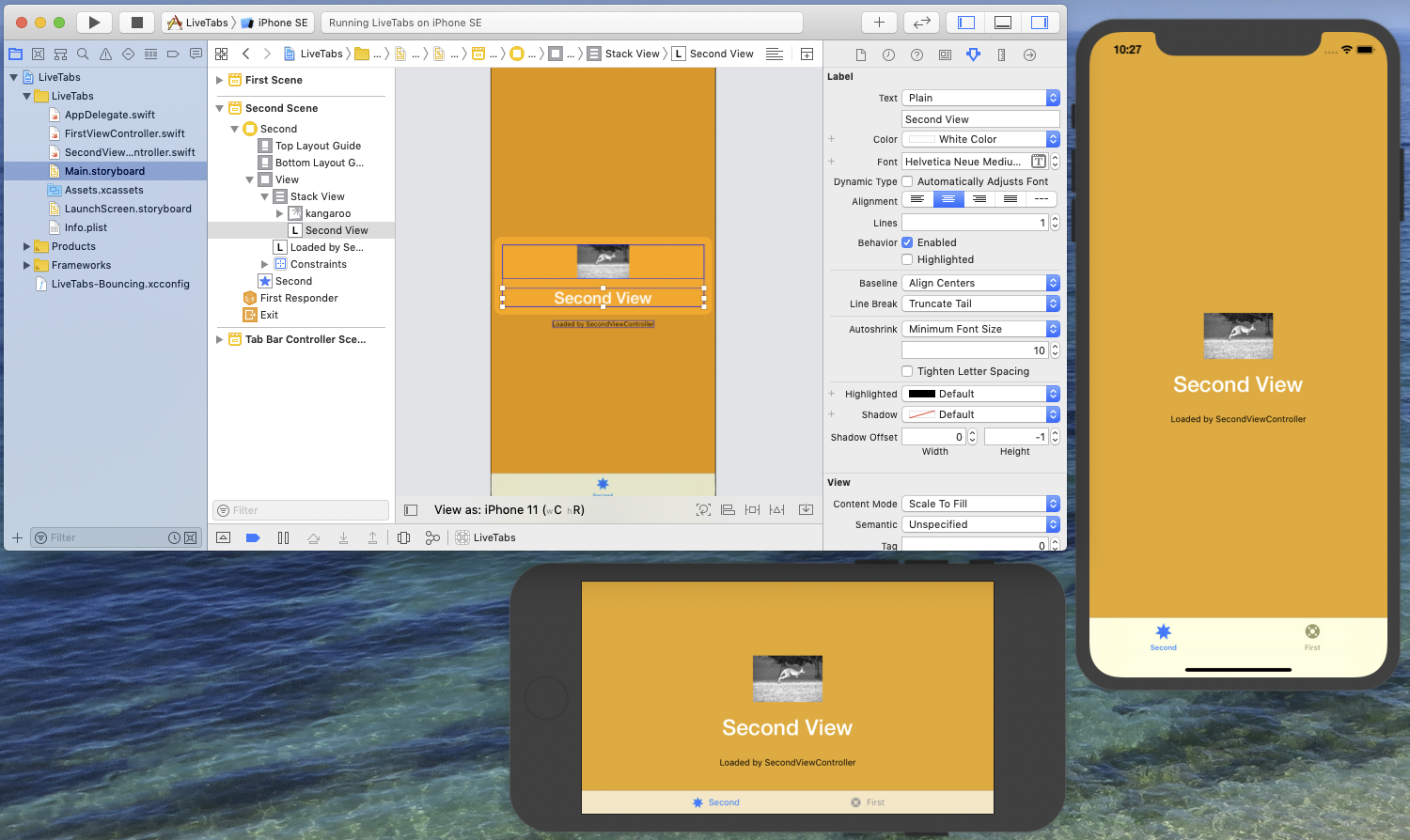
Task: Click the document outline Filter field
Action: 301,510
